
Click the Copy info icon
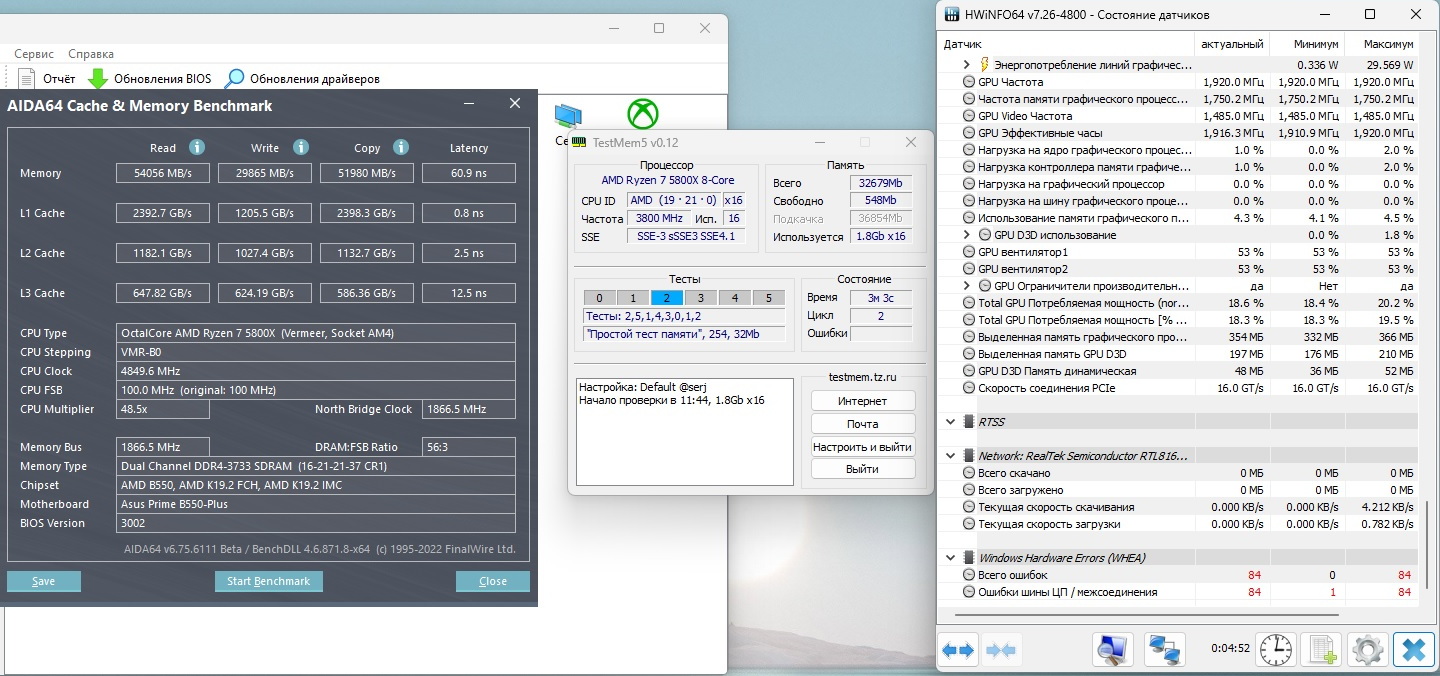[401, 147]
